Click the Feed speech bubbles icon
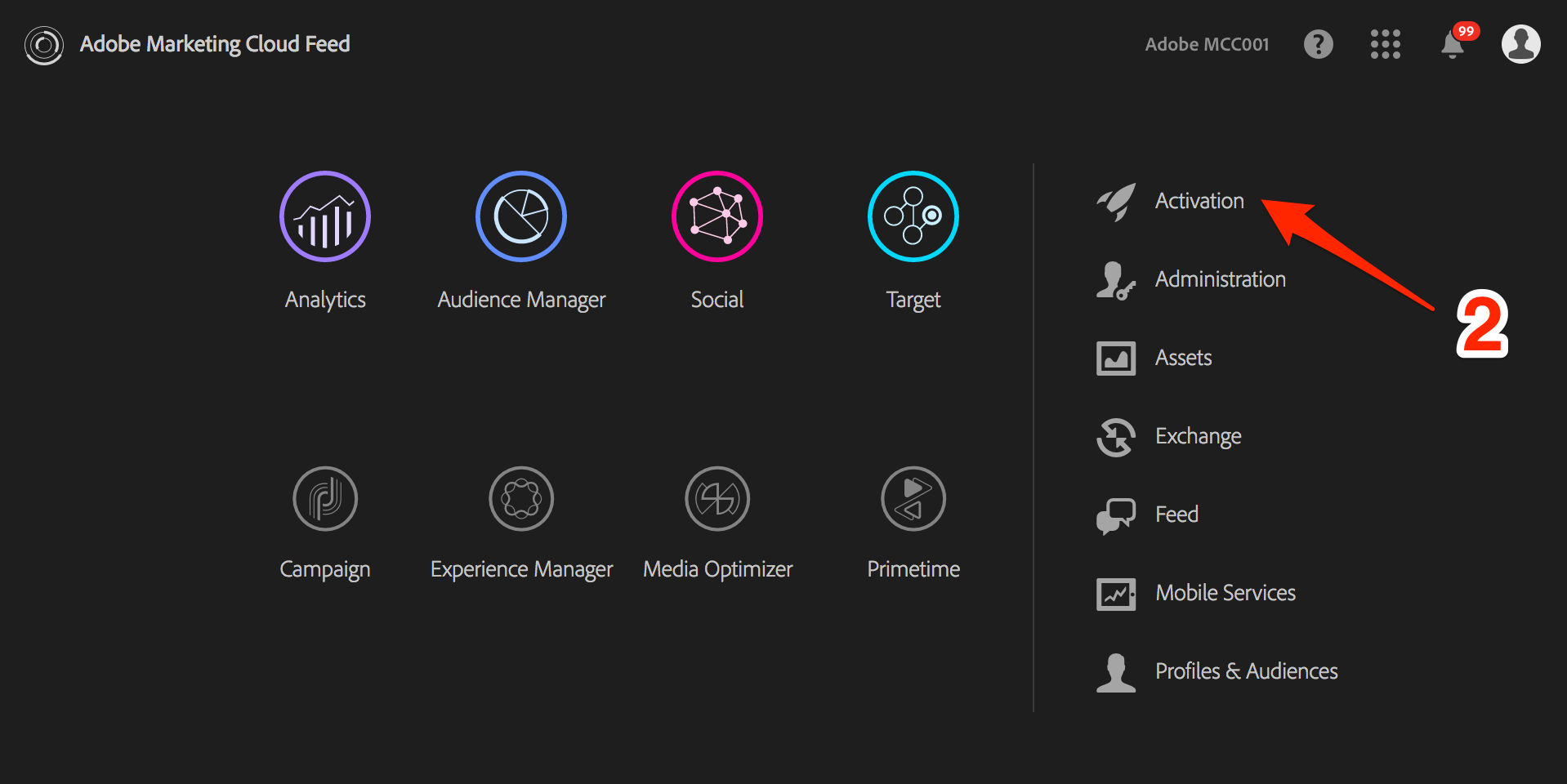This screenshot has height=784, width=1567. [1116, 515]
